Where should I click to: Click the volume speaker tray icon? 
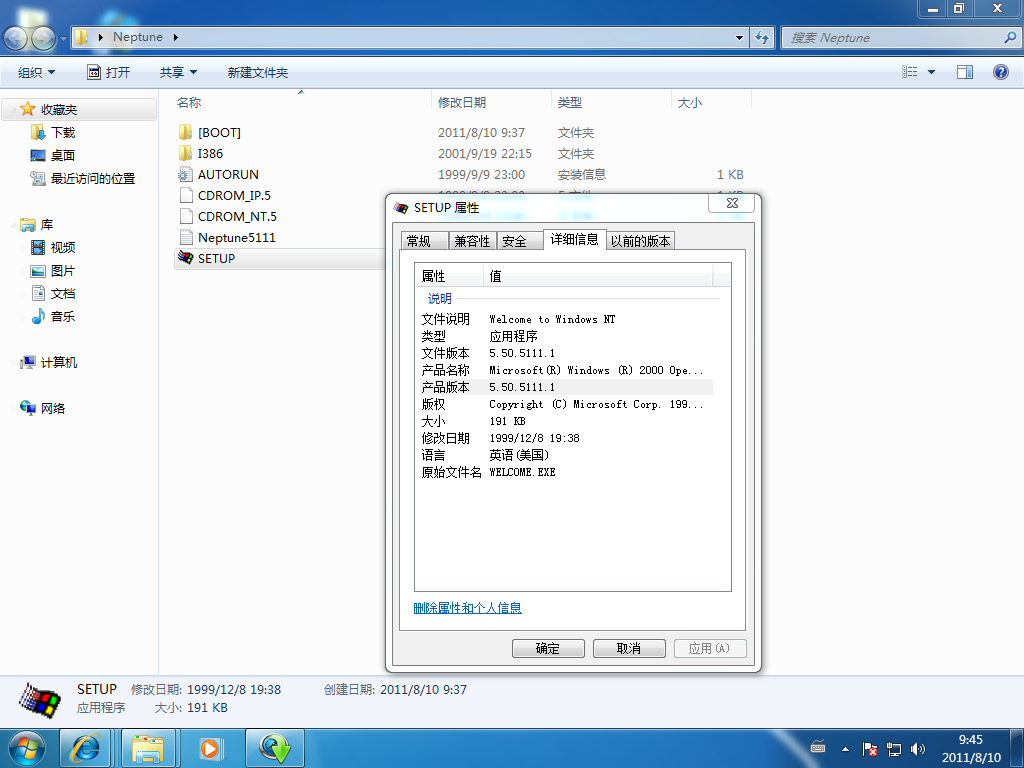point(918,749)
